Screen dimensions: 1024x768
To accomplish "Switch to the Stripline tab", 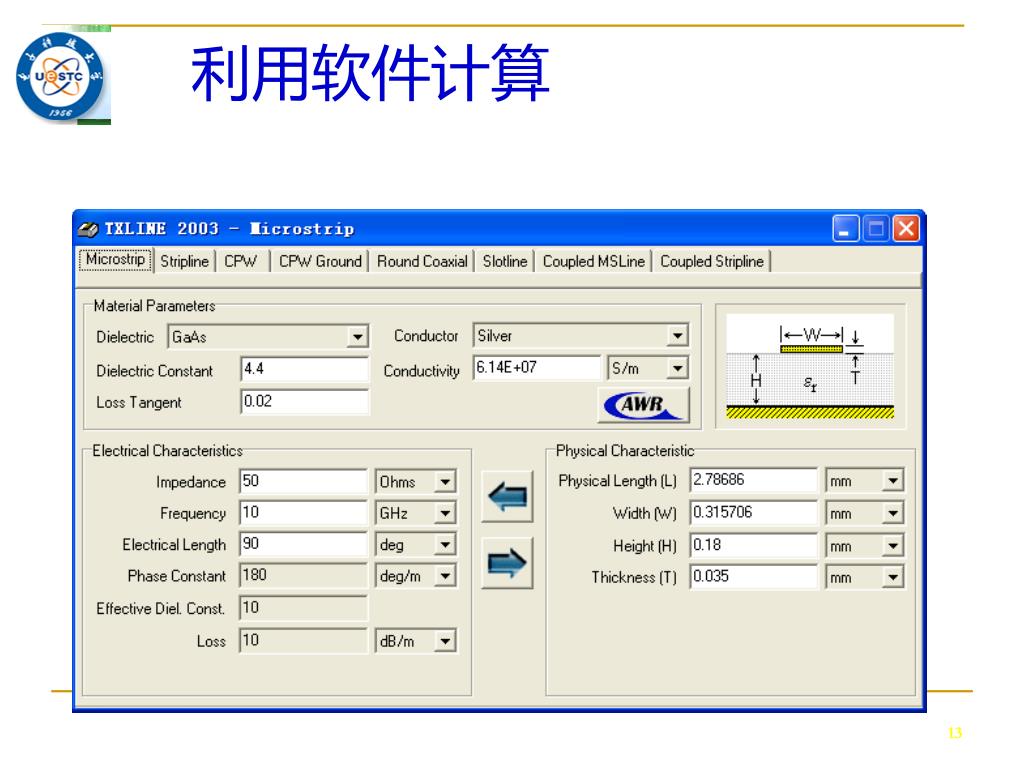I will (x=184, y=261).
